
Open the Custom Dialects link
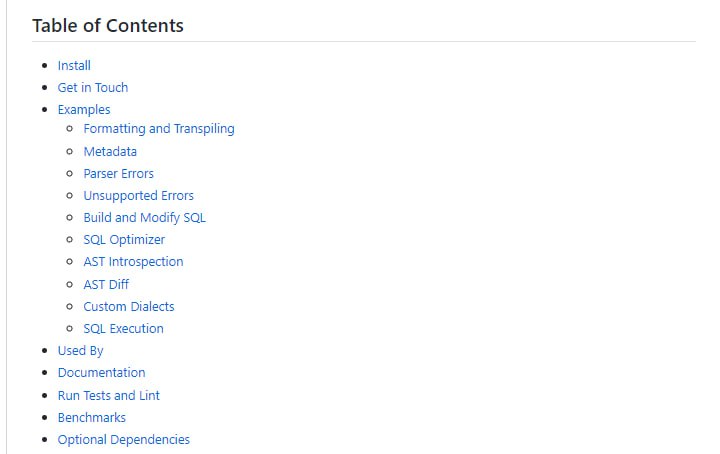coord(129,306)
